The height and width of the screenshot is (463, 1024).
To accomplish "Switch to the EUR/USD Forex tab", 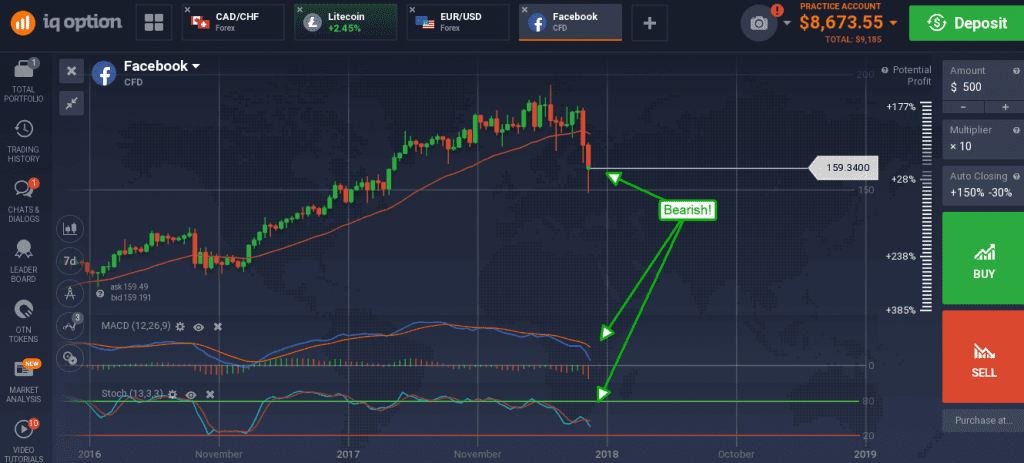I will (458, 23).
